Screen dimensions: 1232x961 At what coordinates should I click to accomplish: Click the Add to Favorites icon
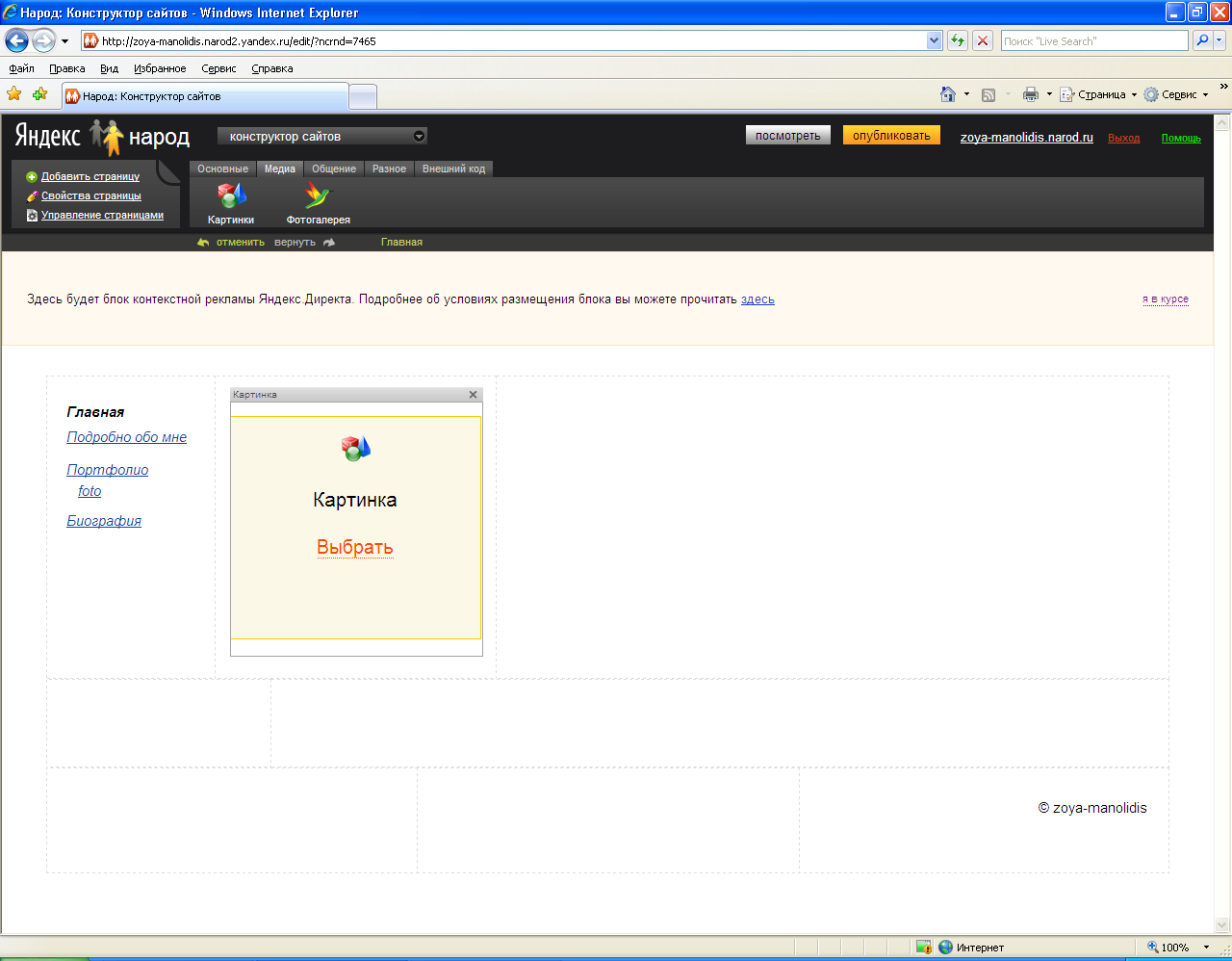39,94
